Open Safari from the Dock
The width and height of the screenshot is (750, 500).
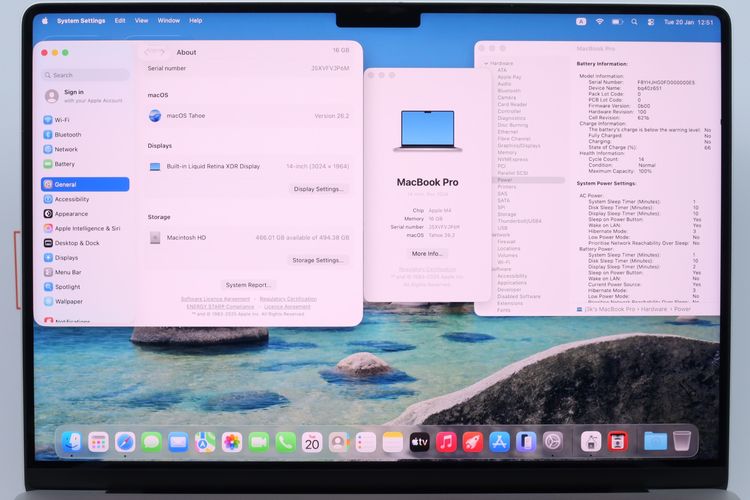(125, 442)
